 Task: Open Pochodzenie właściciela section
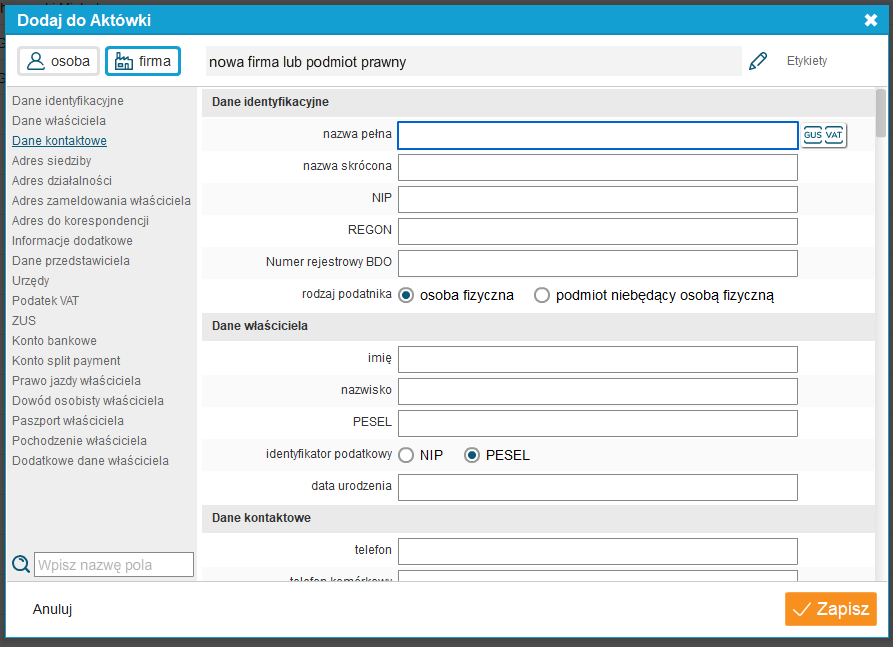click(x=79, y=440)
